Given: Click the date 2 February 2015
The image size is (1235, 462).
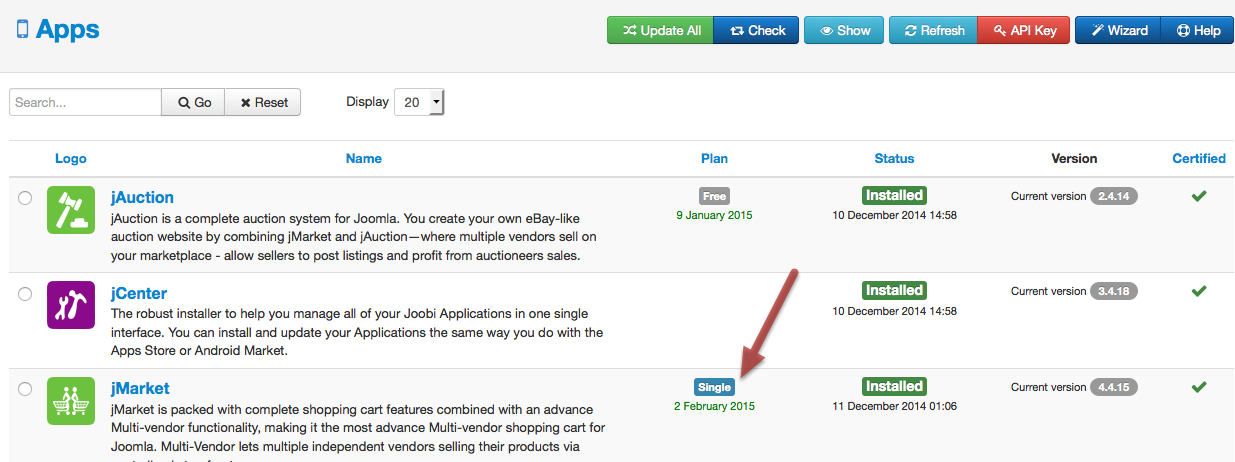Looking at the screenshot, I should (714, 406).
